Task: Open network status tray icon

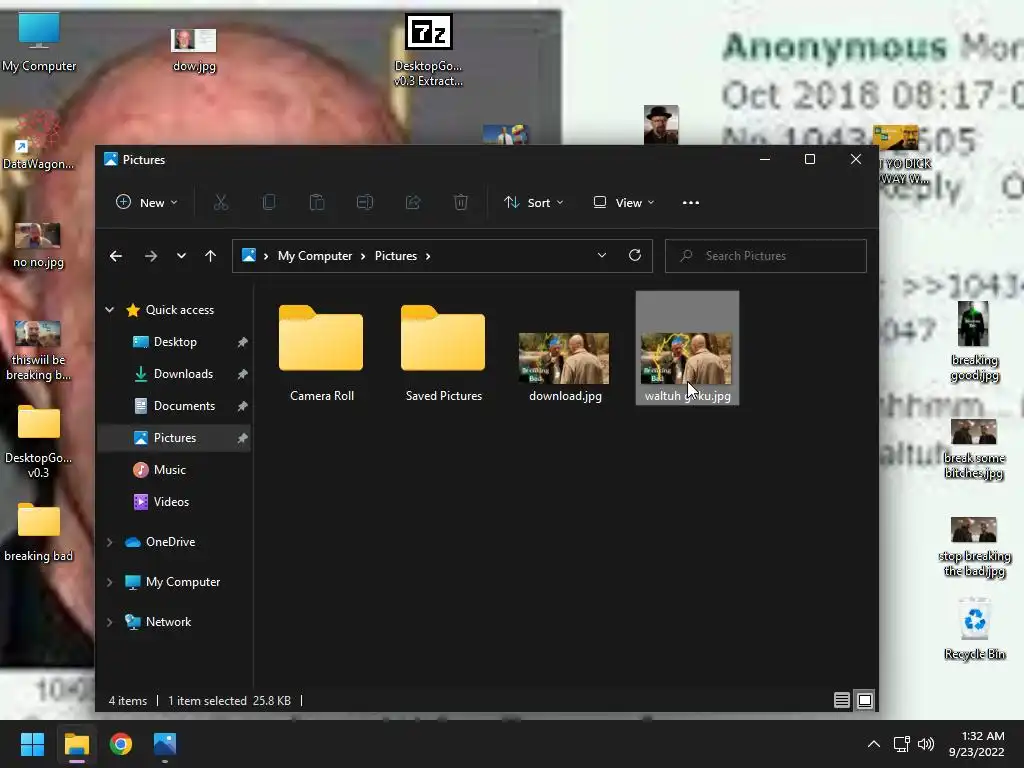Action: point(901,744)
